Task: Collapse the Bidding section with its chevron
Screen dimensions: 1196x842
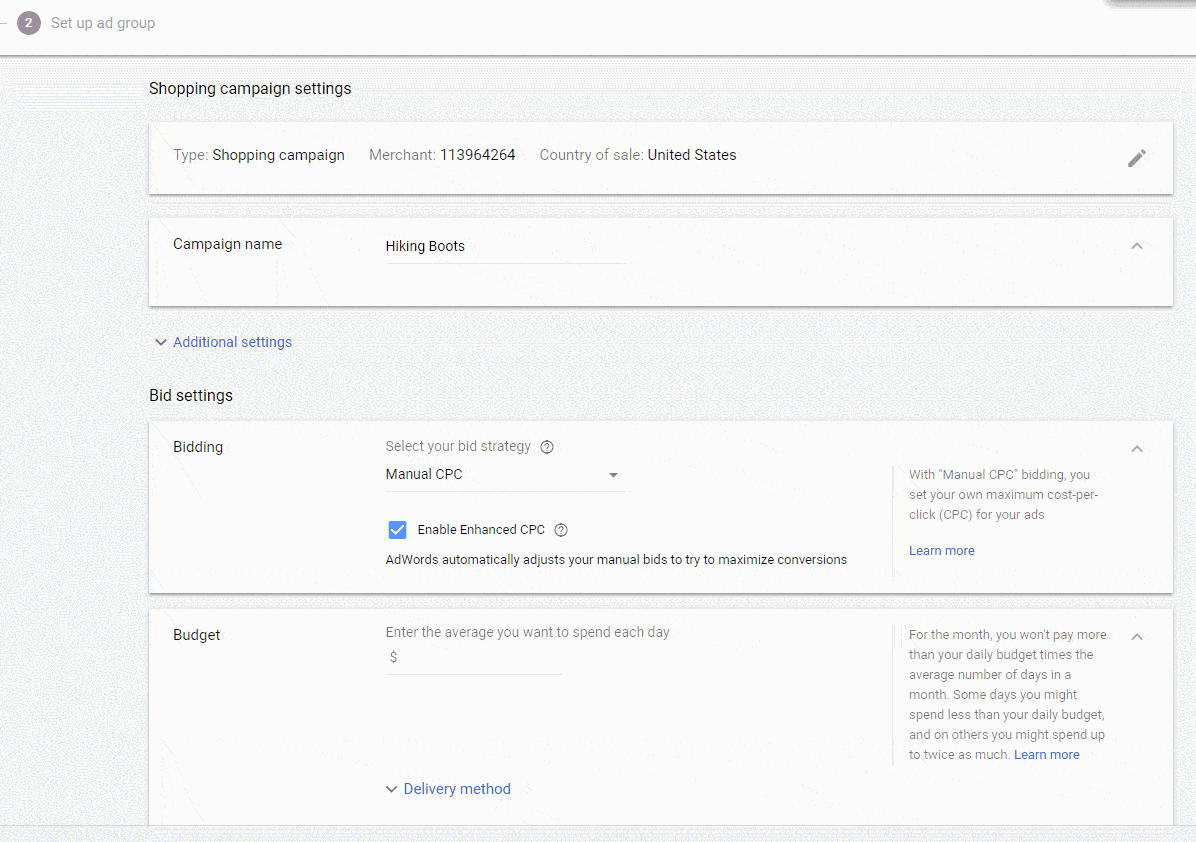Action: point(1136,449)
